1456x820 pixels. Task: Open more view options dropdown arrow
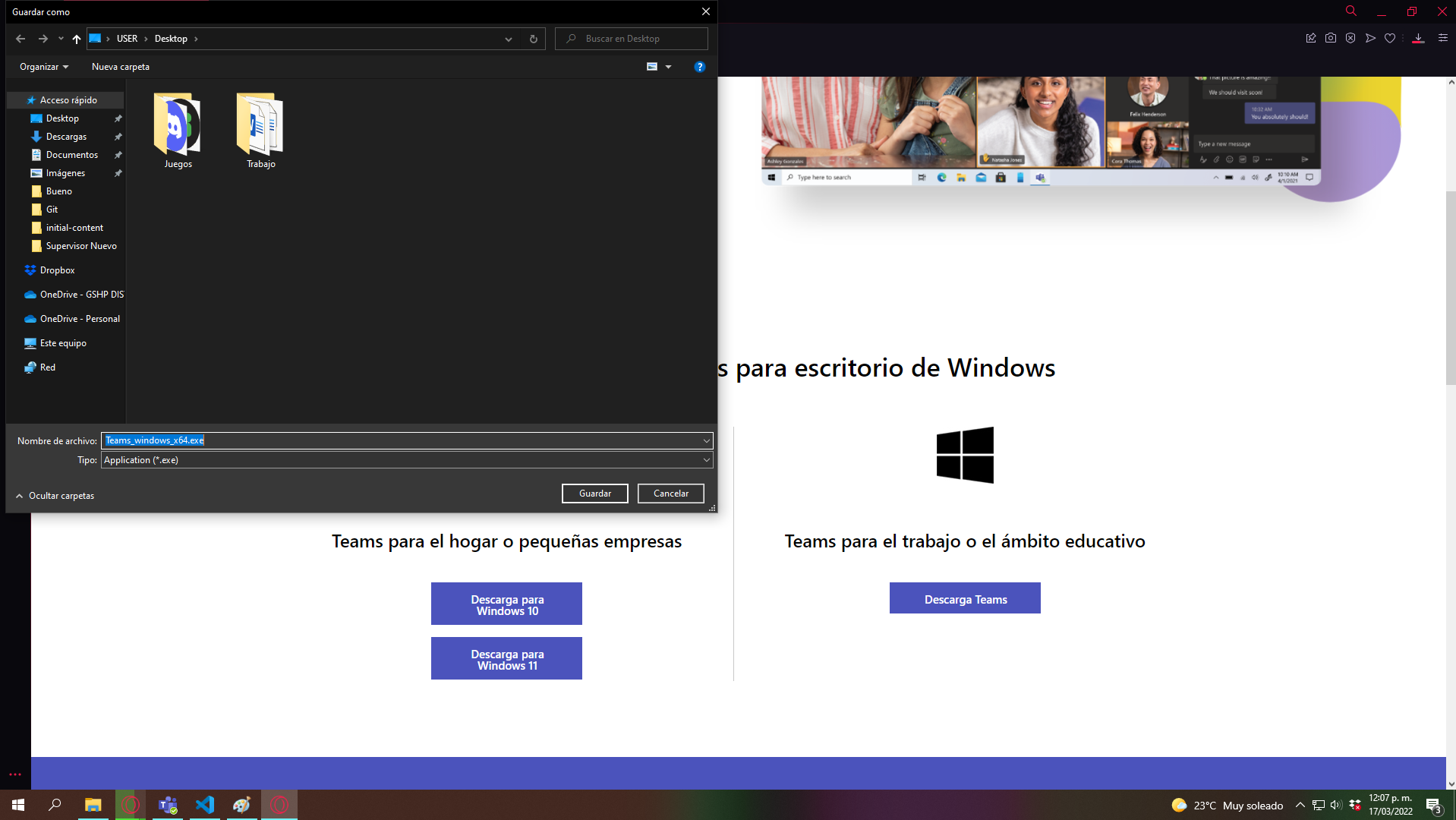click(x=669, y=67)
